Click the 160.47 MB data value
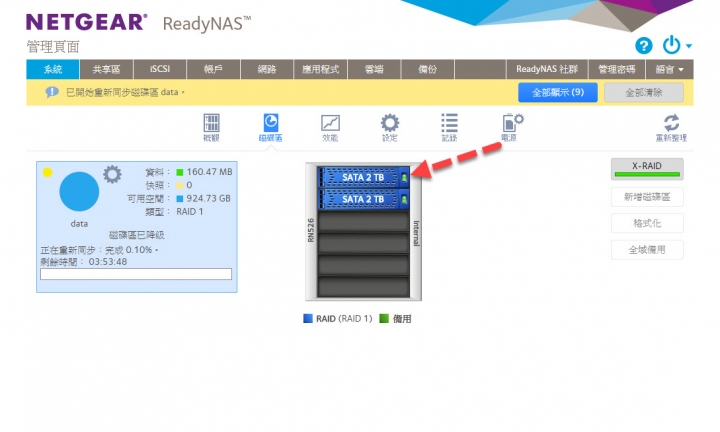This screenshot has width=720, height=432. 209,172
